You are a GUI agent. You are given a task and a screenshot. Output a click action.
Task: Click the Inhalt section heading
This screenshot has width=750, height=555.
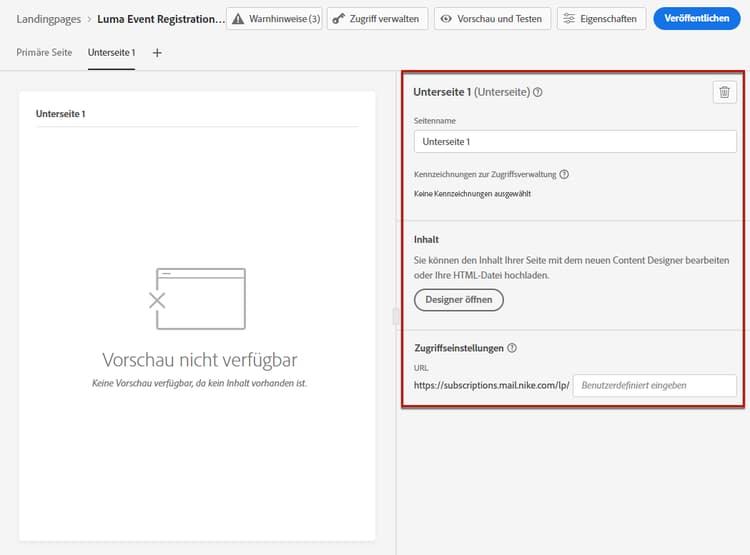(x=426, y=240)
